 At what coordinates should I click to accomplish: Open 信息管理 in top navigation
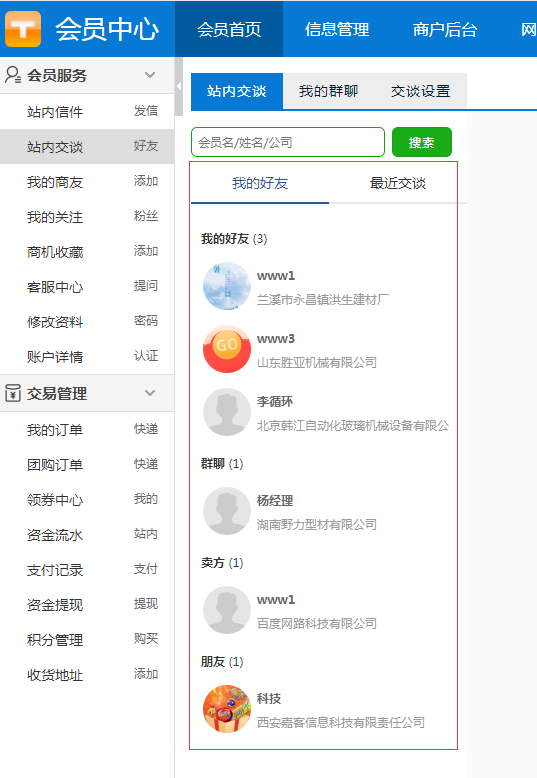point(337,29)
